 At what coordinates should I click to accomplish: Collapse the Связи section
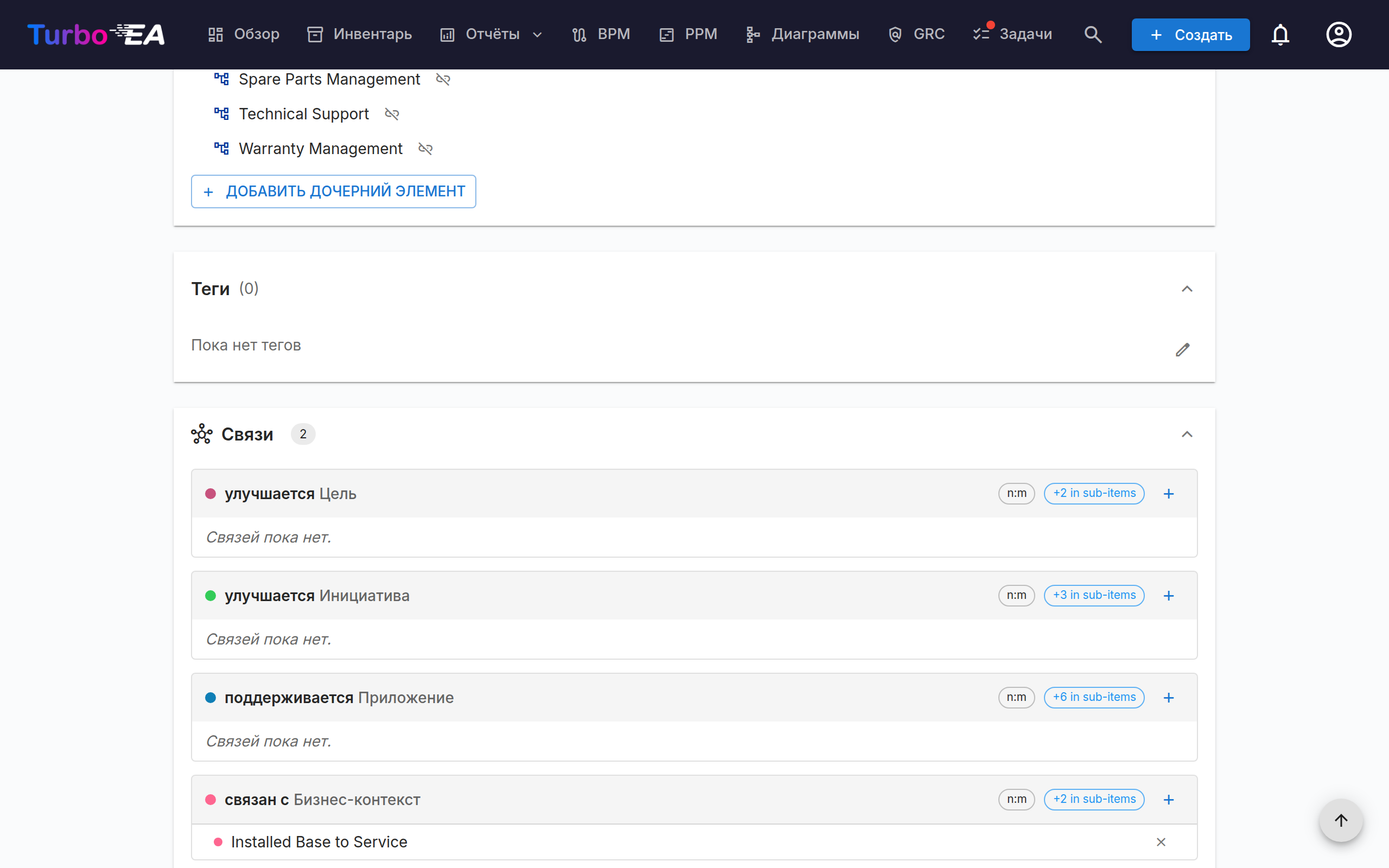click(x=1187, y=435)
